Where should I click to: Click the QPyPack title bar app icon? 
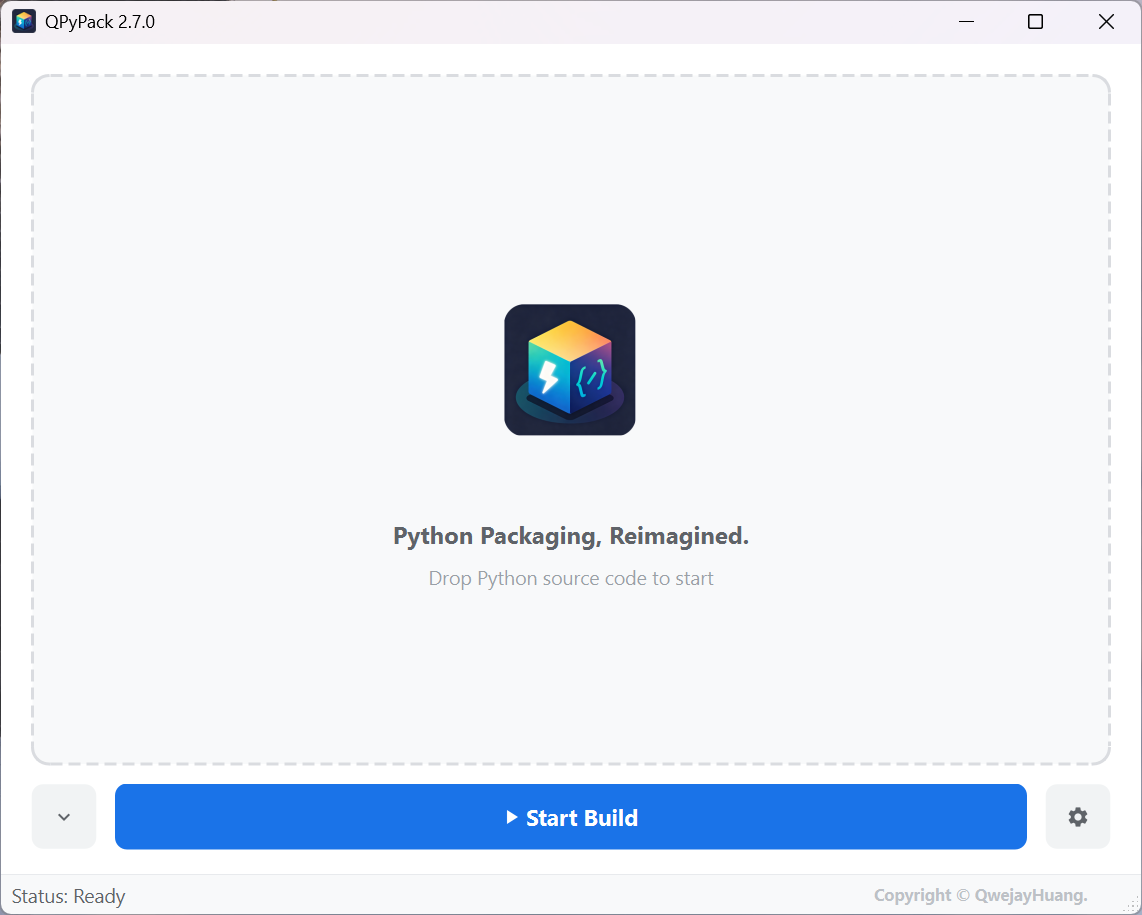click(24, 22)
